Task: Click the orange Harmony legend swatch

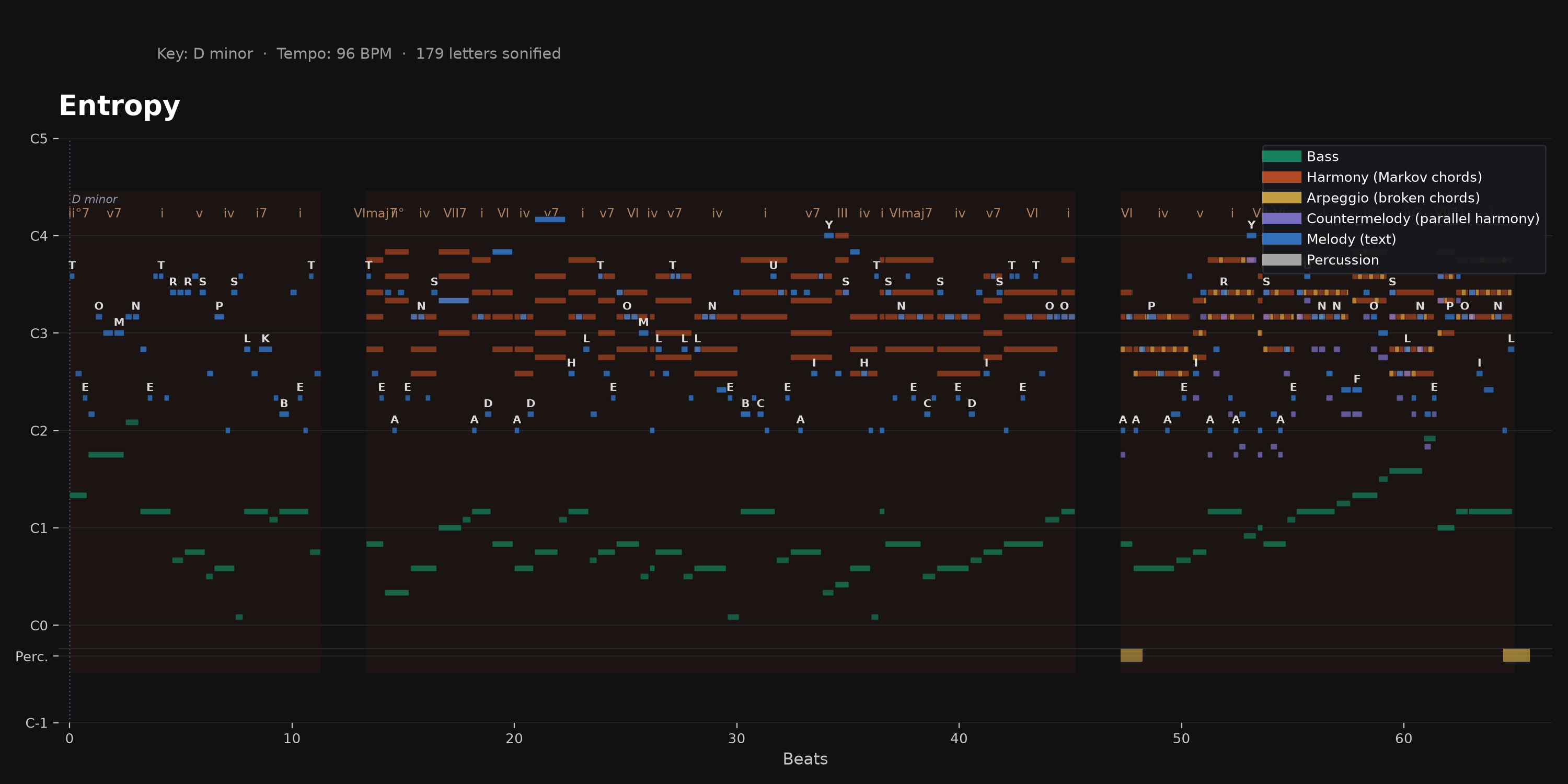Action: (x=1281, y=177)
